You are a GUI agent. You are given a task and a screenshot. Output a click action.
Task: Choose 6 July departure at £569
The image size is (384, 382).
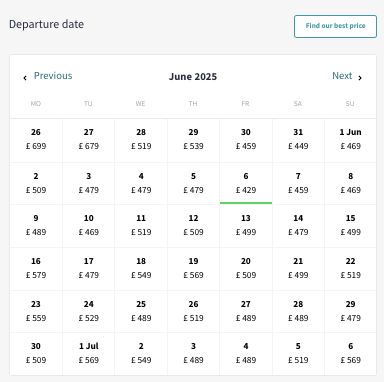tap(350, 354)
